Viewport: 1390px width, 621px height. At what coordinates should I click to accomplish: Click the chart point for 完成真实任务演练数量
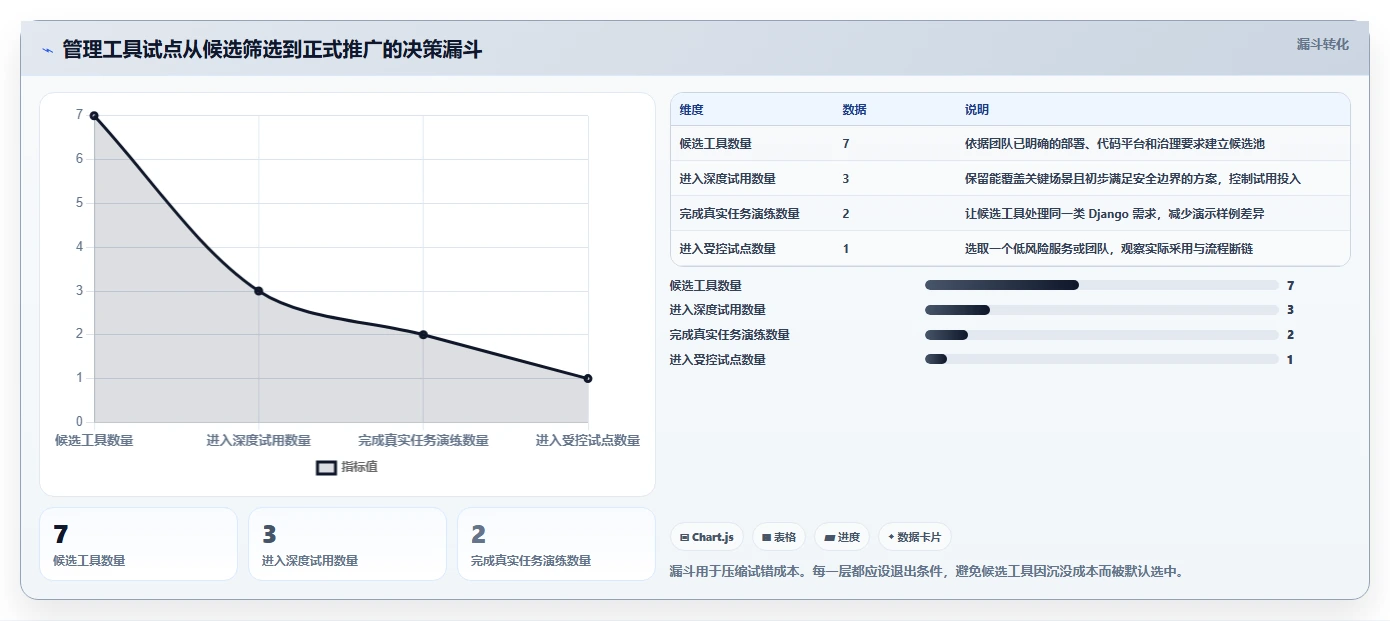(423, 334)
